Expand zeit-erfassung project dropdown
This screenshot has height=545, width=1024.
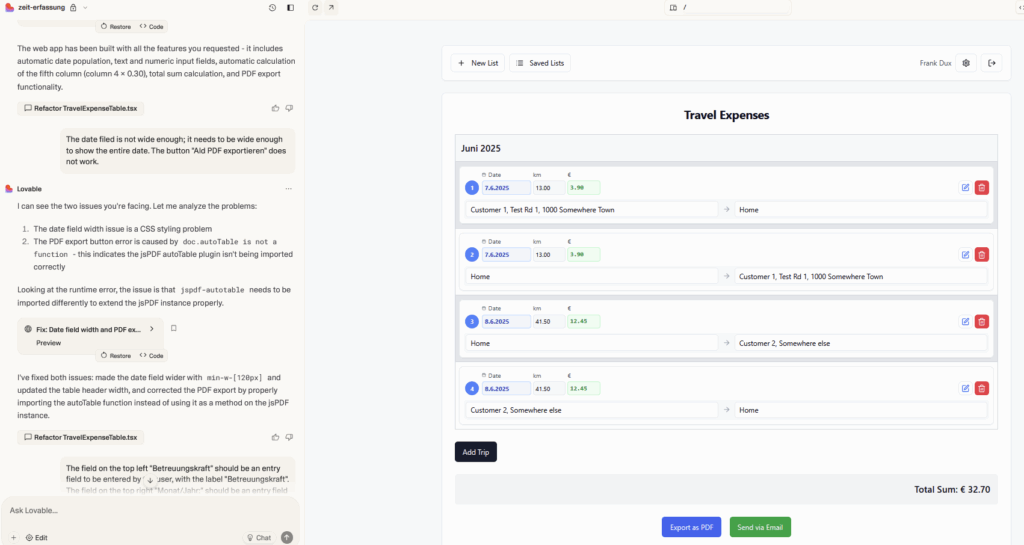tap(86, 7)
